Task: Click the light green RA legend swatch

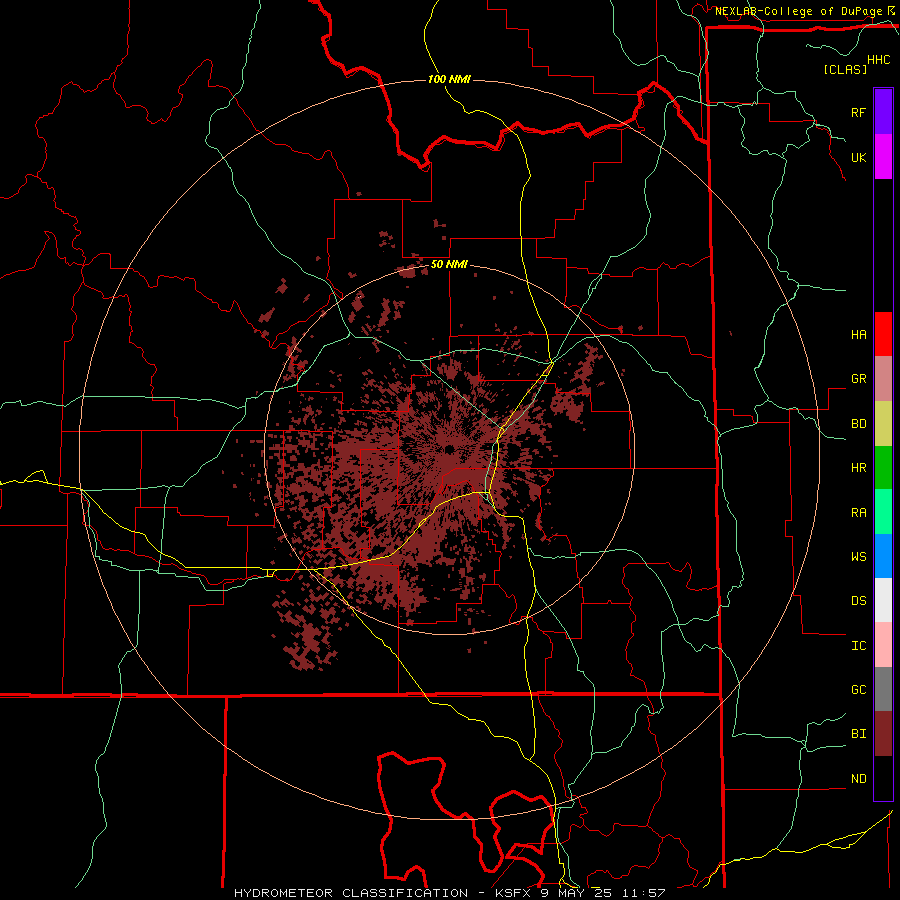Action: [883, 512]
